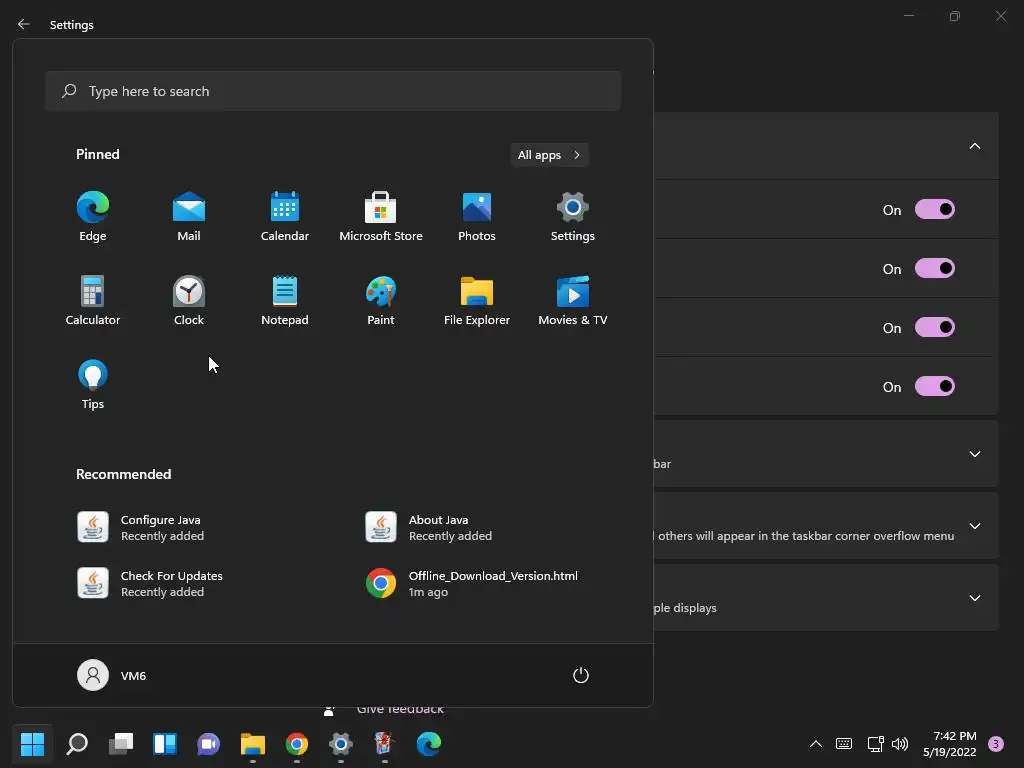Click the Windows Start button on the taskbar
The width and height of the screenshot is (1024, 768).
point(32,744)
